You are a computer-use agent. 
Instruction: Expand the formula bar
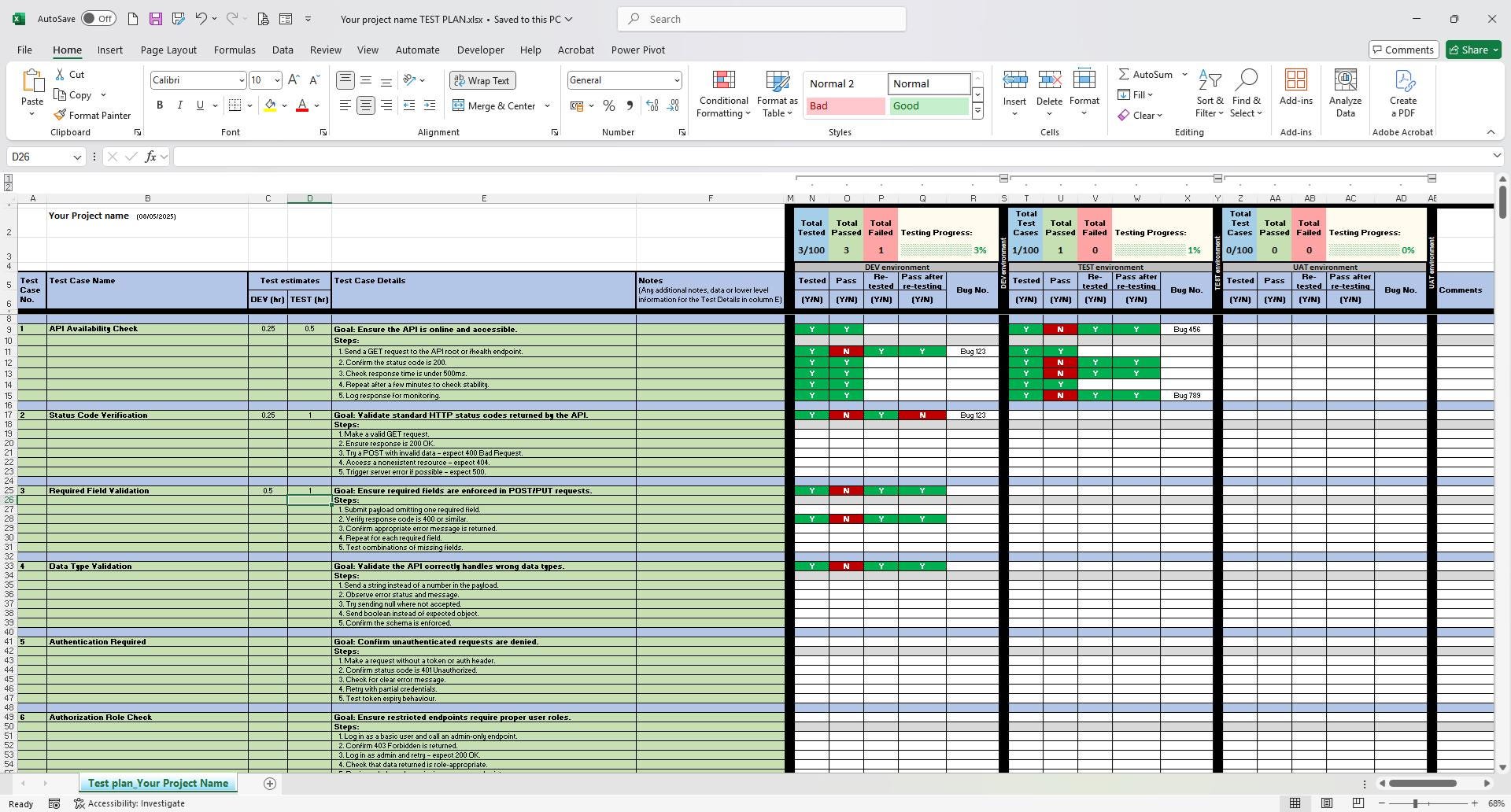(x=1496, y=156)
